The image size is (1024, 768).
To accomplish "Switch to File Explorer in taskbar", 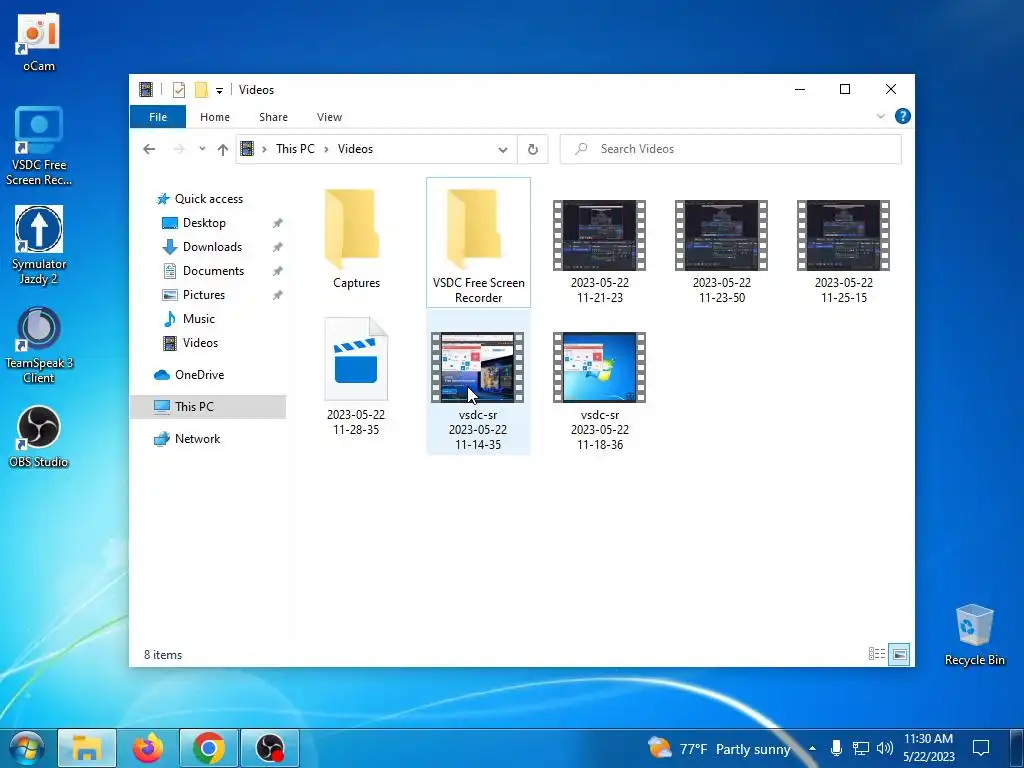I will point(87,748).
